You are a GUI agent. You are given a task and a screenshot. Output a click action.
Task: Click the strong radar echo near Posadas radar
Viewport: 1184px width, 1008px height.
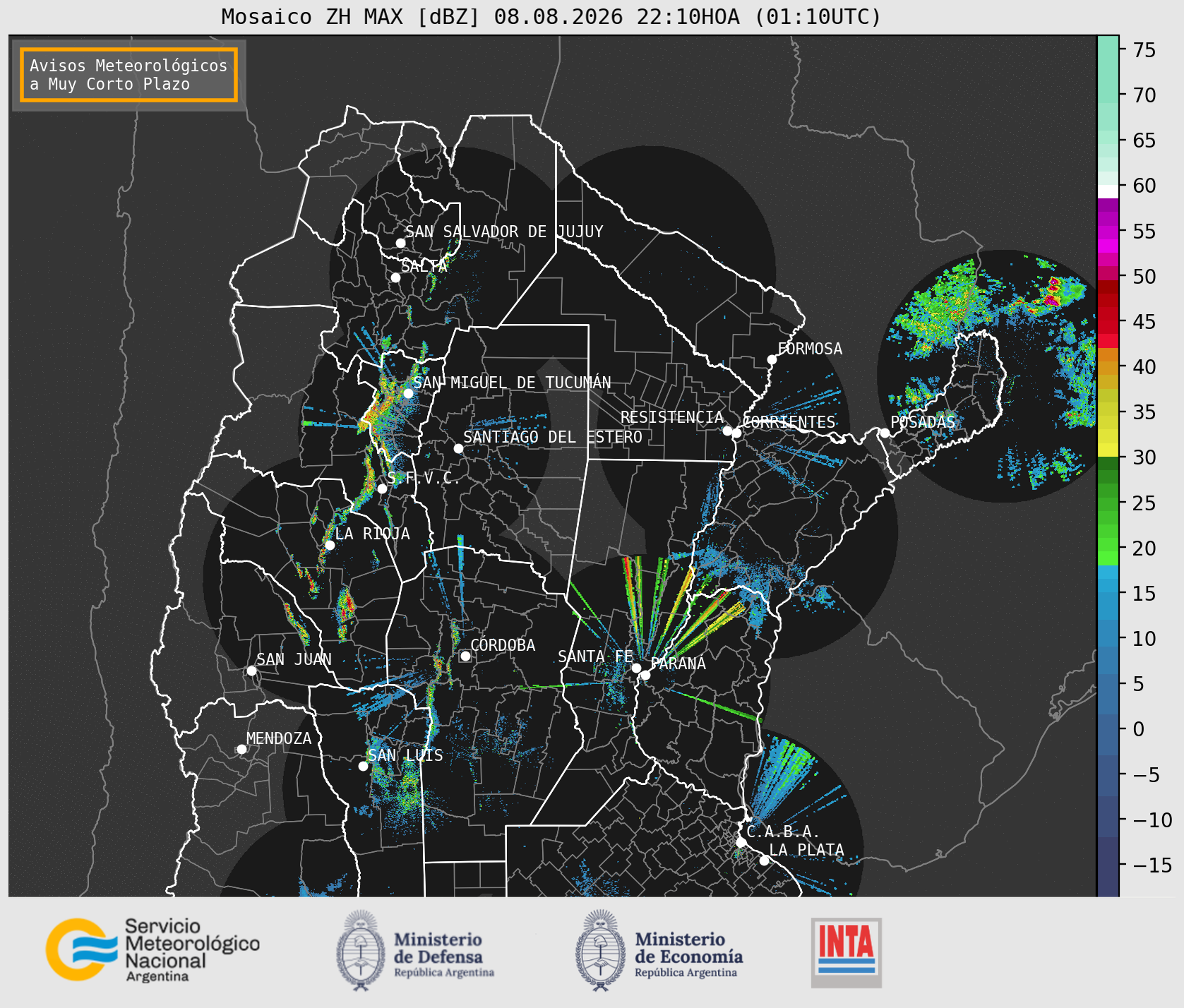tap(1053, 291)
